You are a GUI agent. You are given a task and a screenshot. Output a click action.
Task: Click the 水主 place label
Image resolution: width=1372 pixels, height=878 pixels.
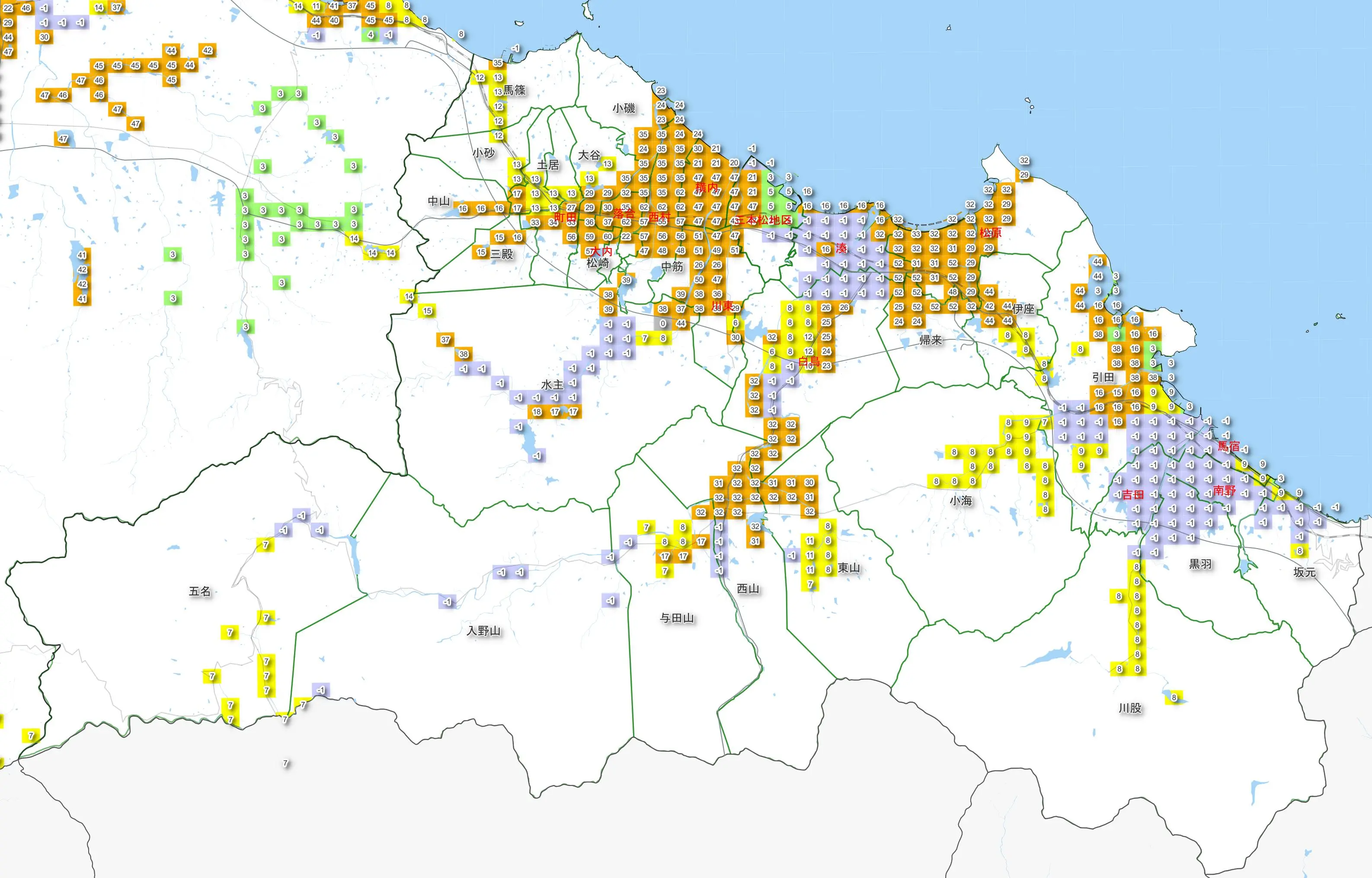(551, 384)
